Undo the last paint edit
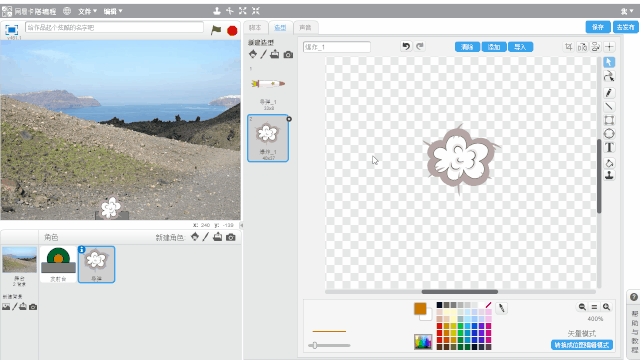This screenshot has height=360, width=640. click(x=406, y=46)
